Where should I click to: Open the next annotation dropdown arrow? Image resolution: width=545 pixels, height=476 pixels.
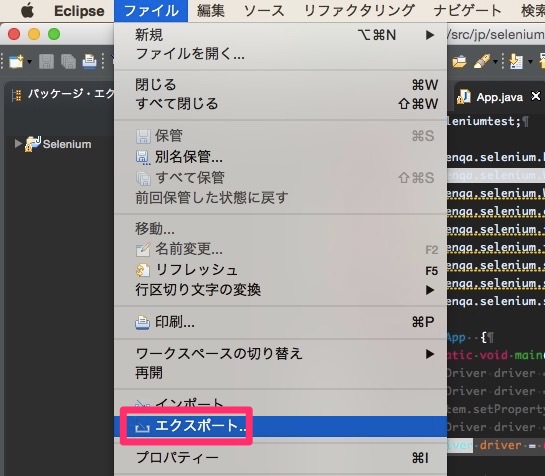[x=530, y=62]
